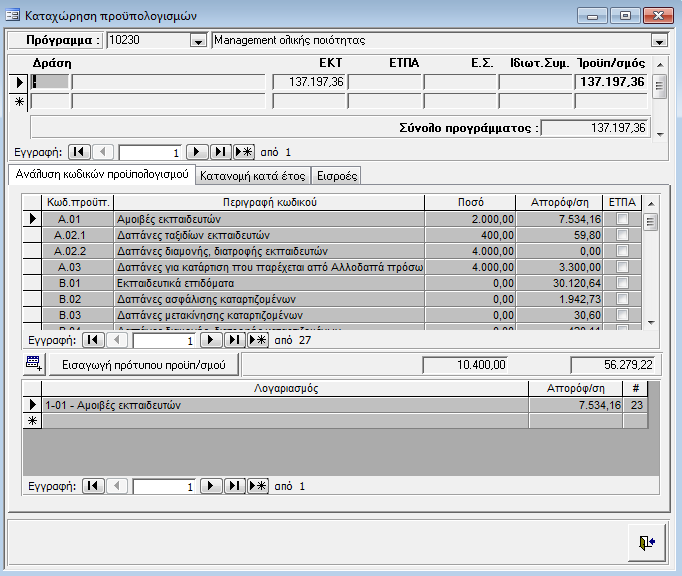Viewport: 682px width, 576px height.
Task: Add new record in budget codes navigator
Action: tap(257, 340)
